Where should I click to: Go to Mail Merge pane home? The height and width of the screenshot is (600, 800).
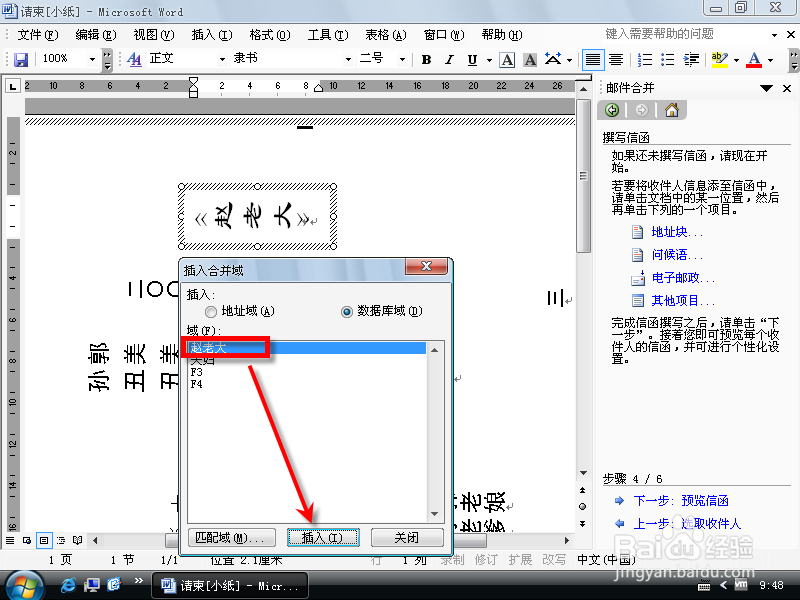click(x=672, y=110)
